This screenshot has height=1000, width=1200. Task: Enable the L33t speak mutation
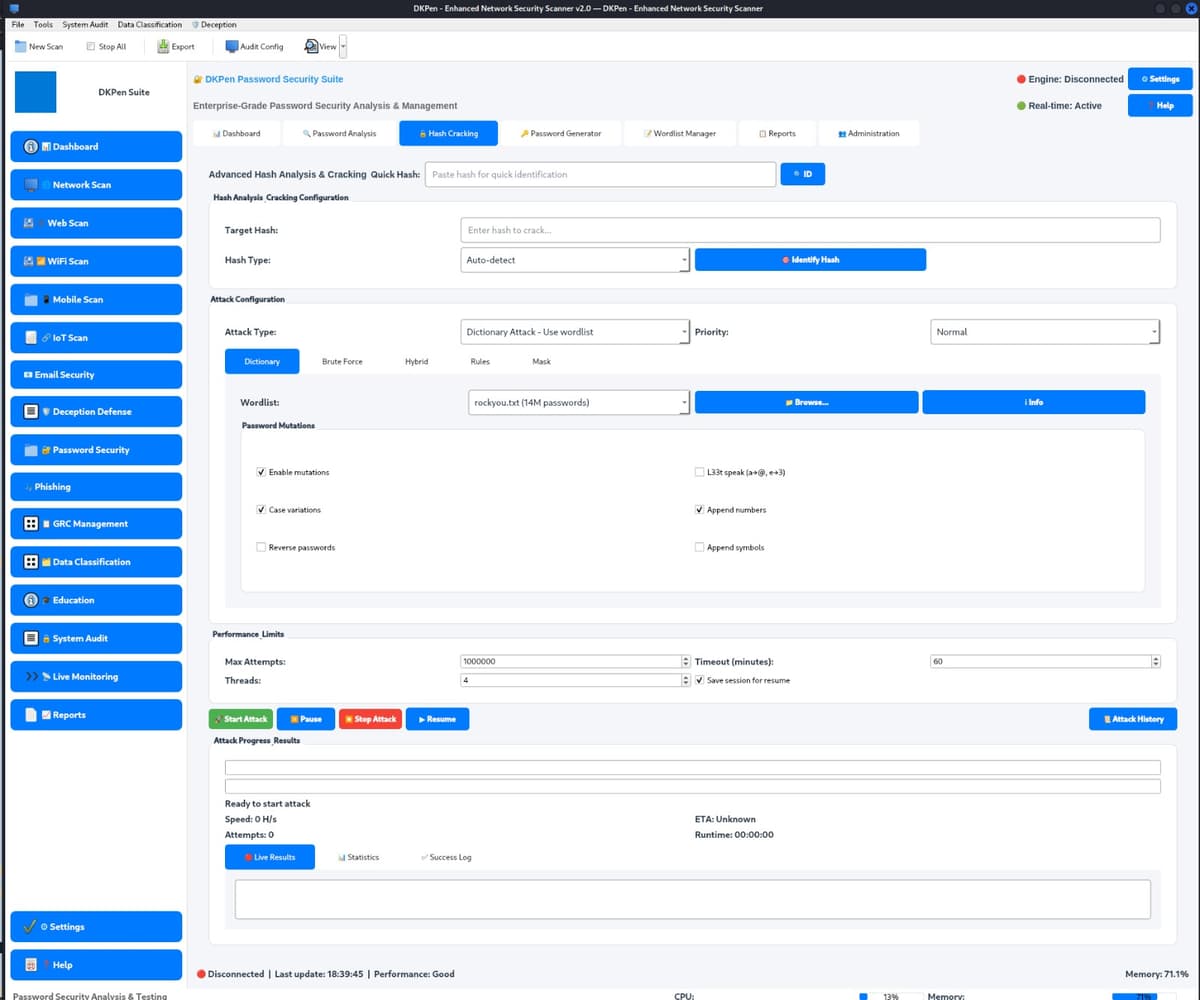pos(699,472)
